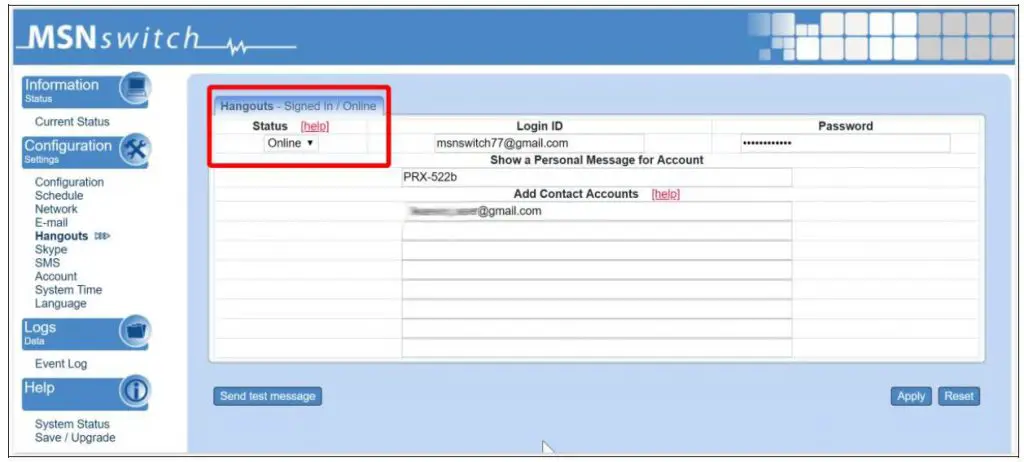This screenshot has width=1024, height=462.
Task: Click the MSNswitch logo
Action: 155,40
